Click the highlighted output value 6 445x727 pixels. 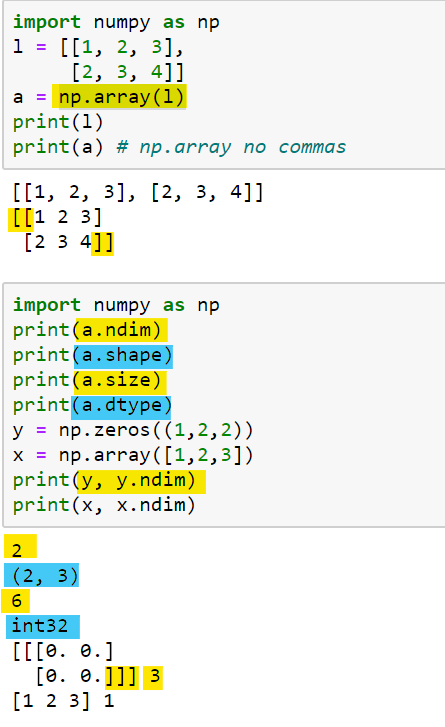pos(16,601)
